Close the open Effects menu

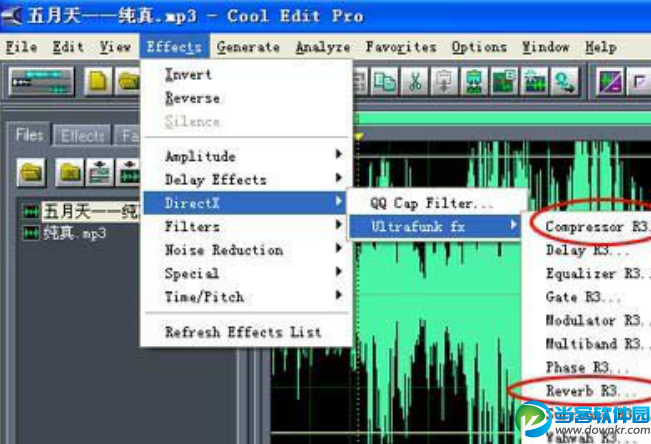[x=174, y=47]
